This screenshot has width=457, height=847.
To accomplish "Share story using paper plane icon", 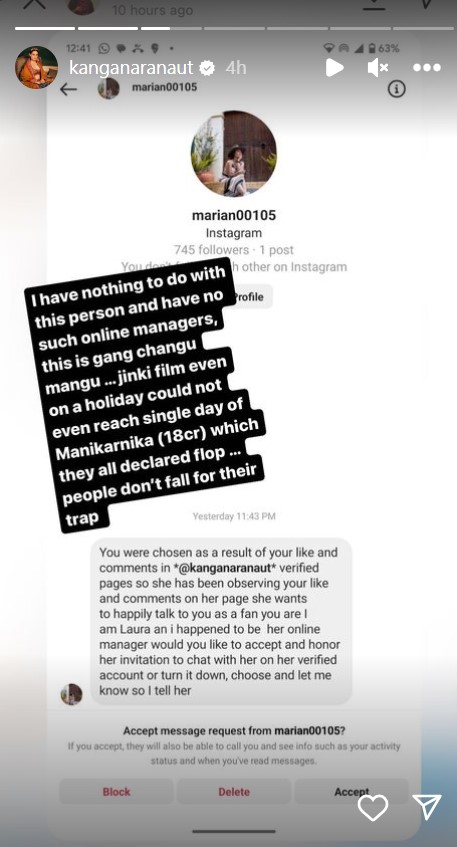I will pos(427,807).
